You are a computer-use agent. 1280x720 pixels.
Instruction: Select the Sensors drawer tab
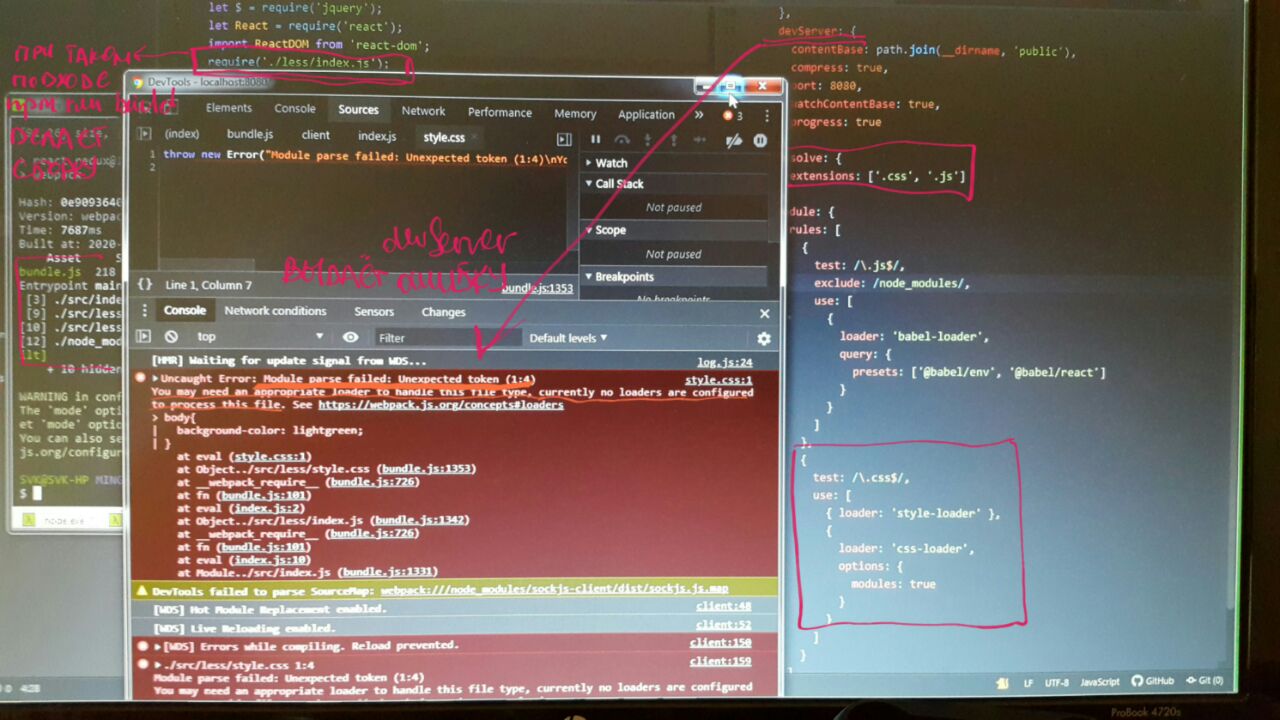[374, 312]
